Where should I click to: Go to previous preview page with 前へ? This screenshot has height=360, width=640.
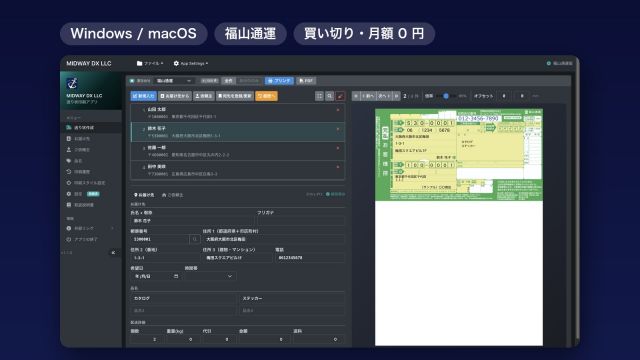[x=368, y=96]
